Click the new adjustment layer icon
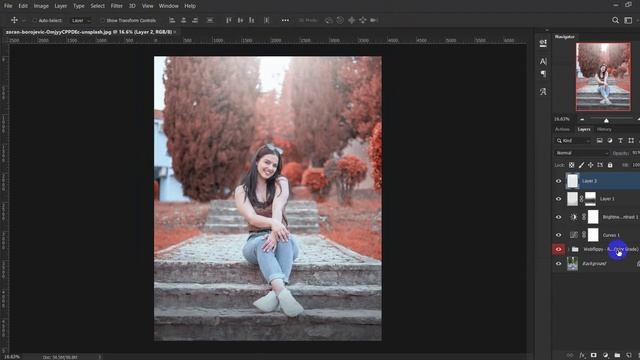 pos(605,355)
